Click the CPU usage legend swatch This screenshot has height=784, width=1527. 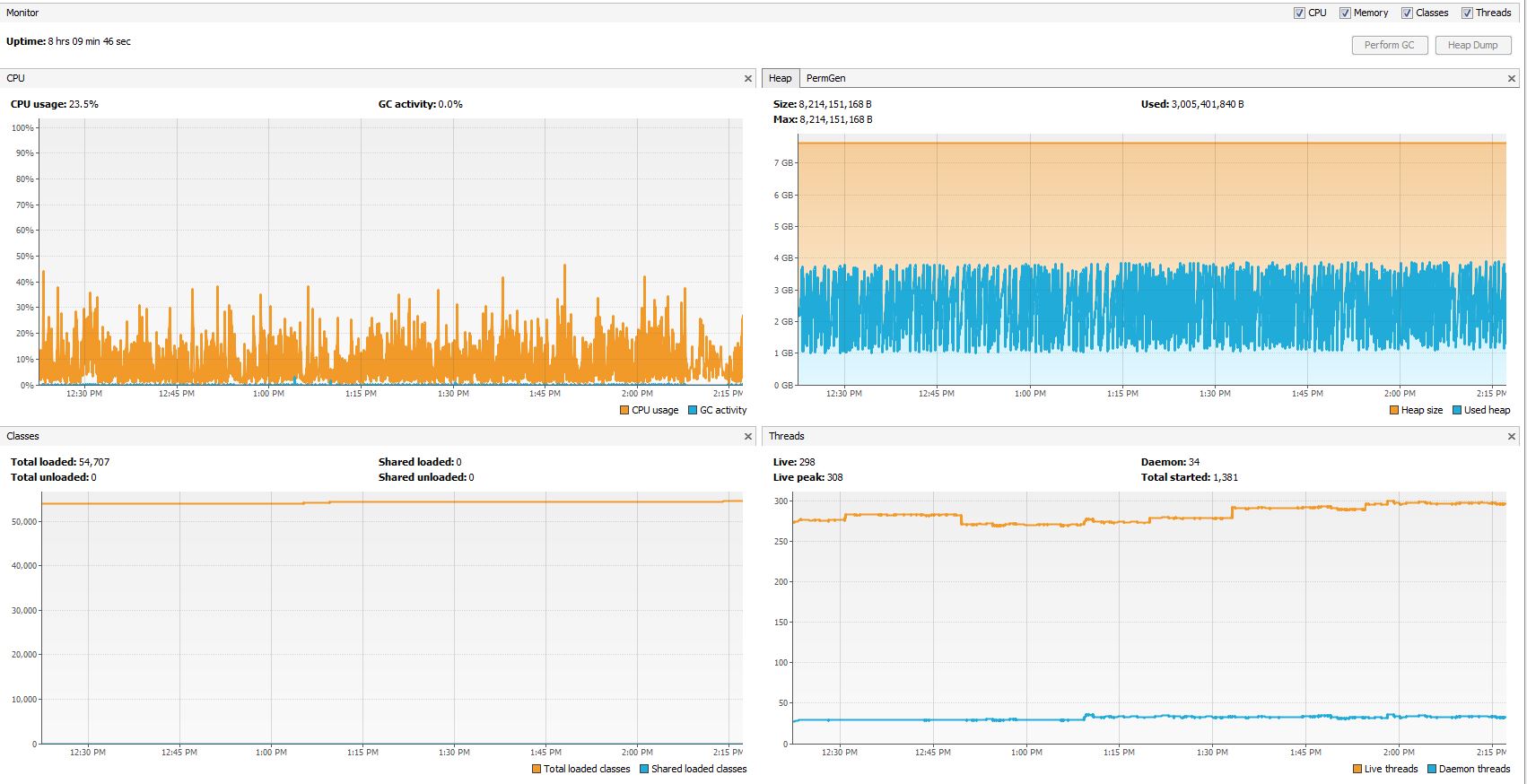point(624,410)
